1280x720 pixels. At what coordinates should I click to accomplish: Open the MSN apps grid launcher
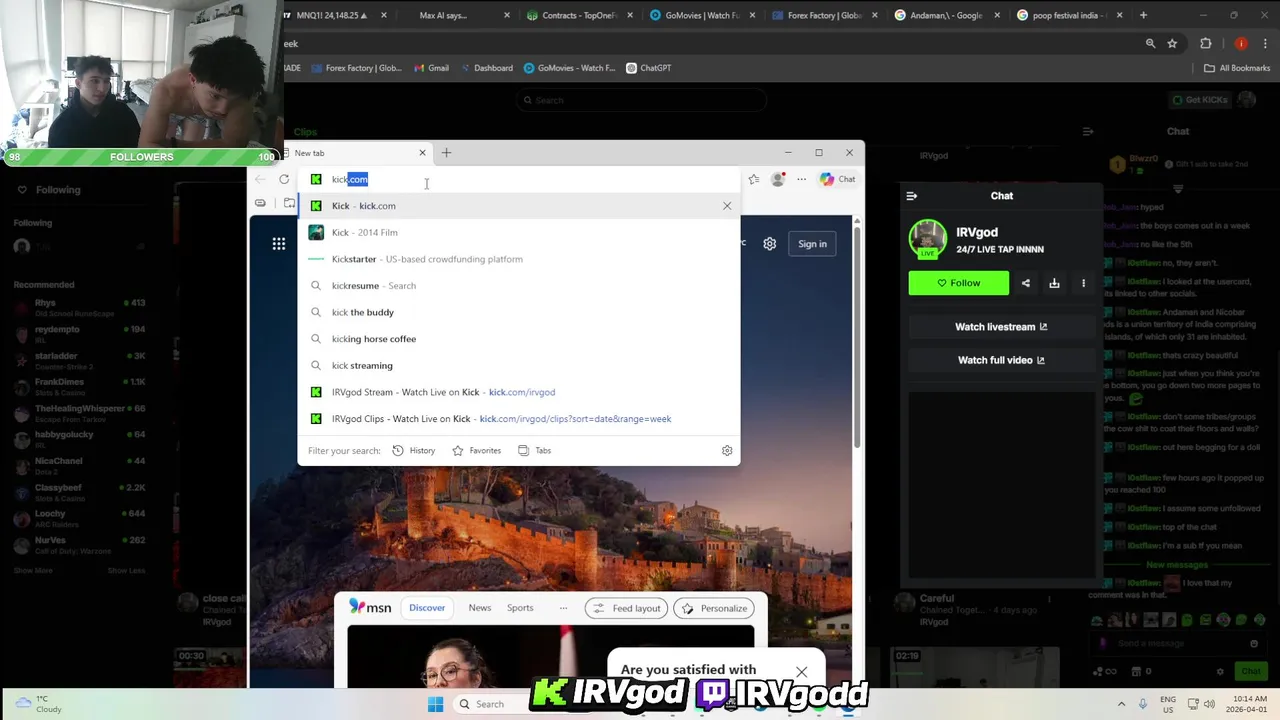(x=279, y=244)
